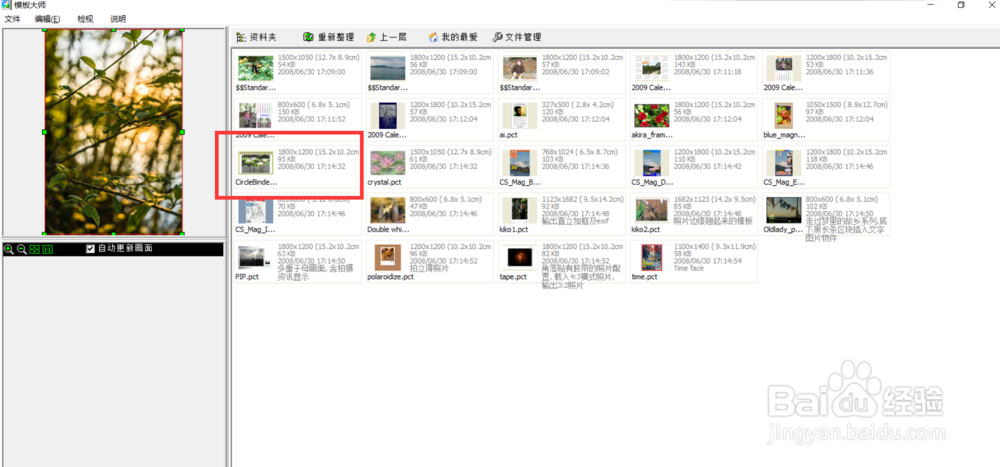1000x467 pixels.
Task: Zoom out the preview image
Action: point(22,249)
